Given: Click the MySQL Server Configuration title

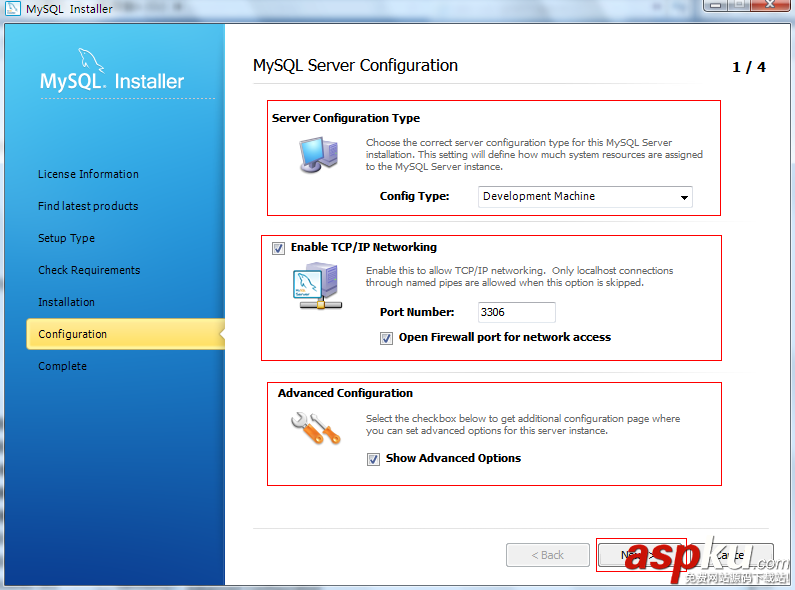Looking at the screenshot, I should point(355,65).
